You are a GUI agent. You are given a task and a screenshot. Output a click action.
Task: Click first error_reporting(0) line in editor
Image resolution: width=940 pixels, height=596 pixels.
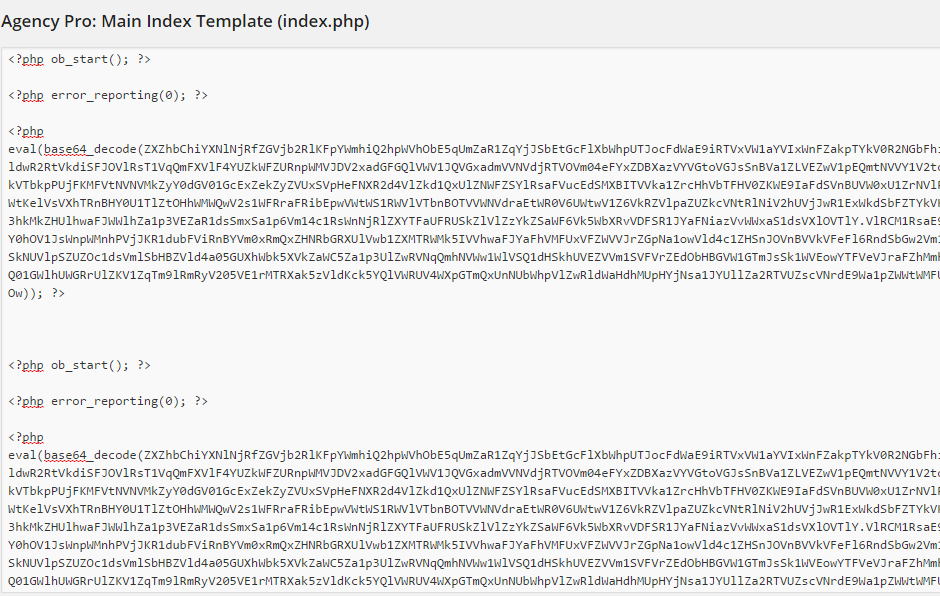point(108,95)
